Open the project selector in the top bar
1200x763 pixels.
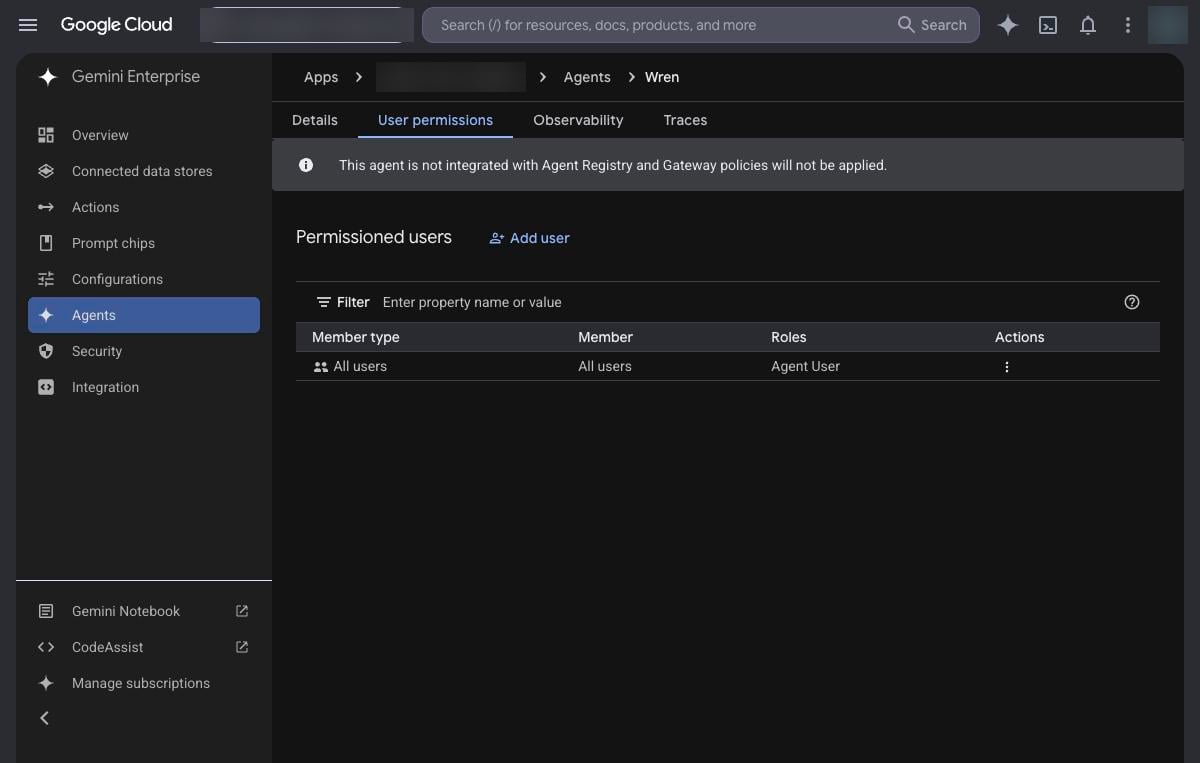pos(307,25)
